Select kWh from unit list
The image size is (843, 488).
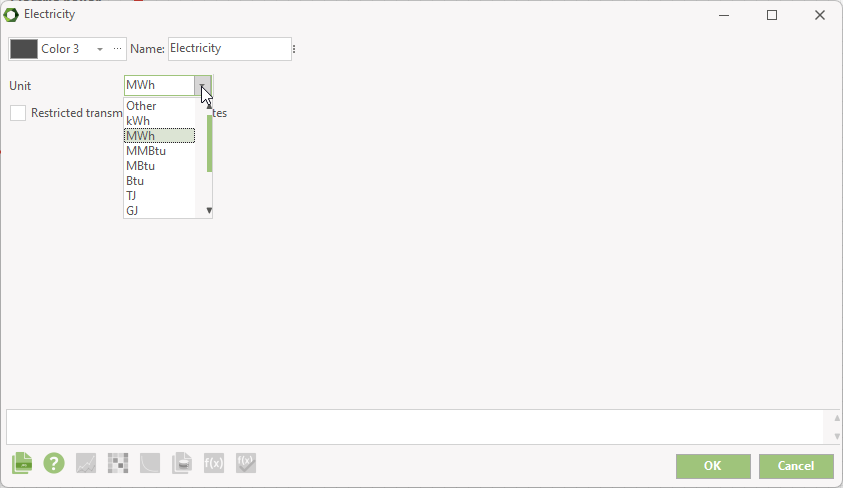(160, 121)
